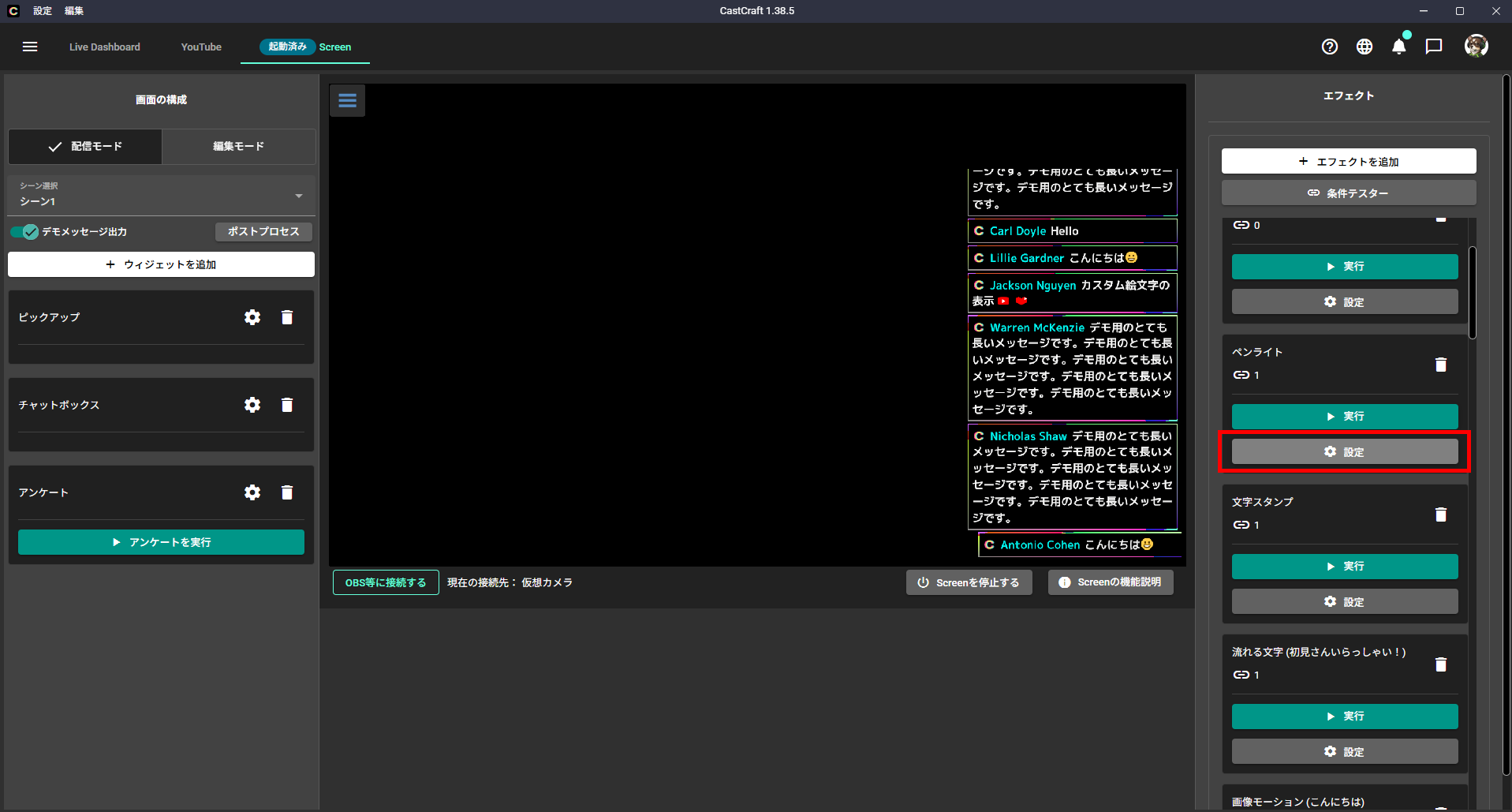Open the hamburger navigation menu
The height and width of the screenshot is (812, 1512).
click(30, 47)
